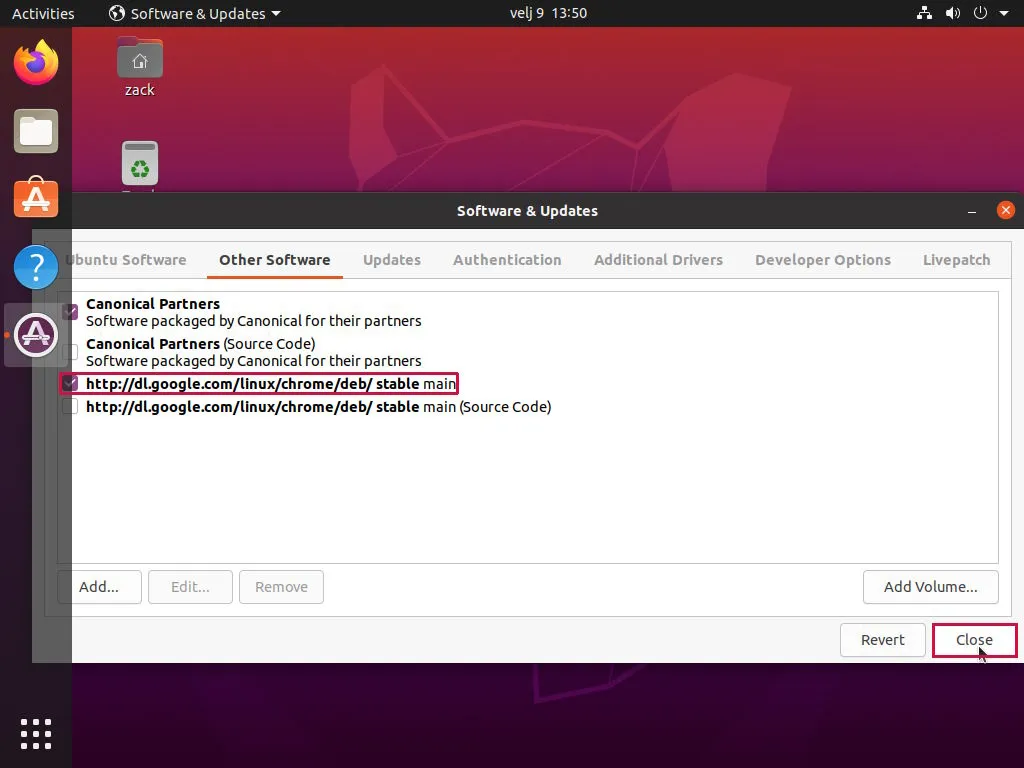Image resolution: width=1024 pixels, height=768 pixels.
Task: Select Canonical Partners row text
Action: pos(253,312)
